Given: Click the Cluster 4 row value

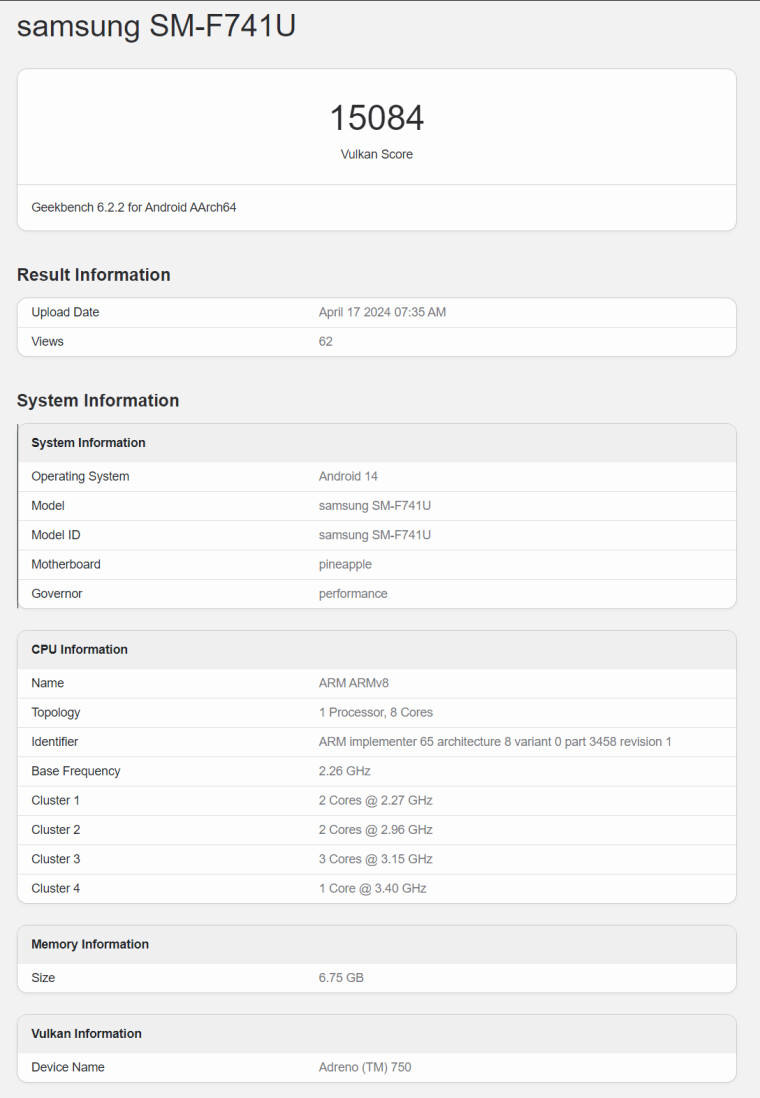Looking at the screenshot, I should click(x=373, y=888).
